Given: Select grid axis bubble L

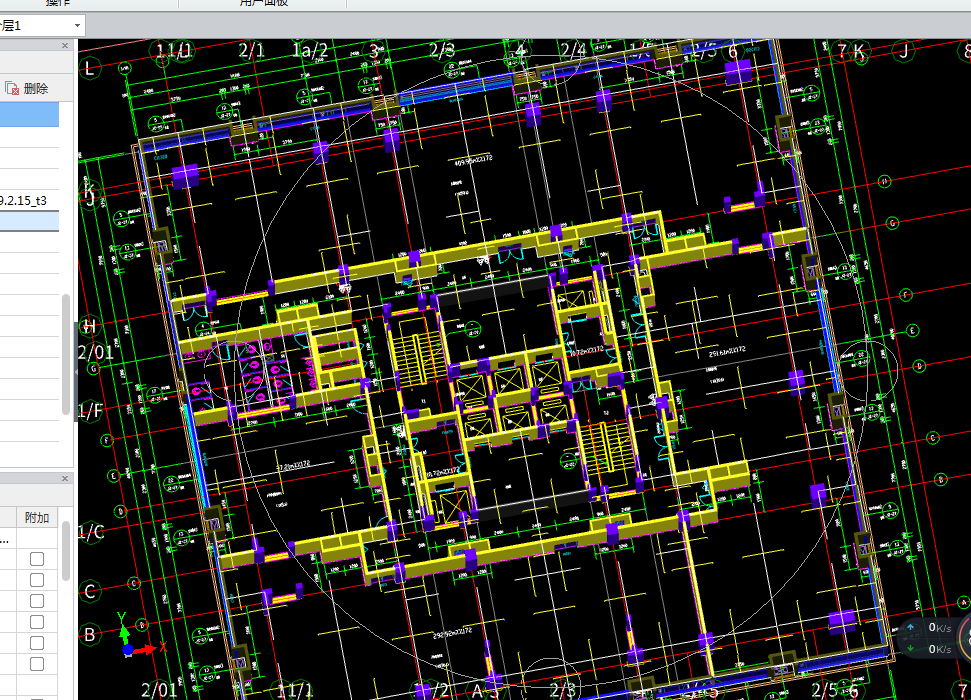Looking at the screenshot, I should (90, 68).
